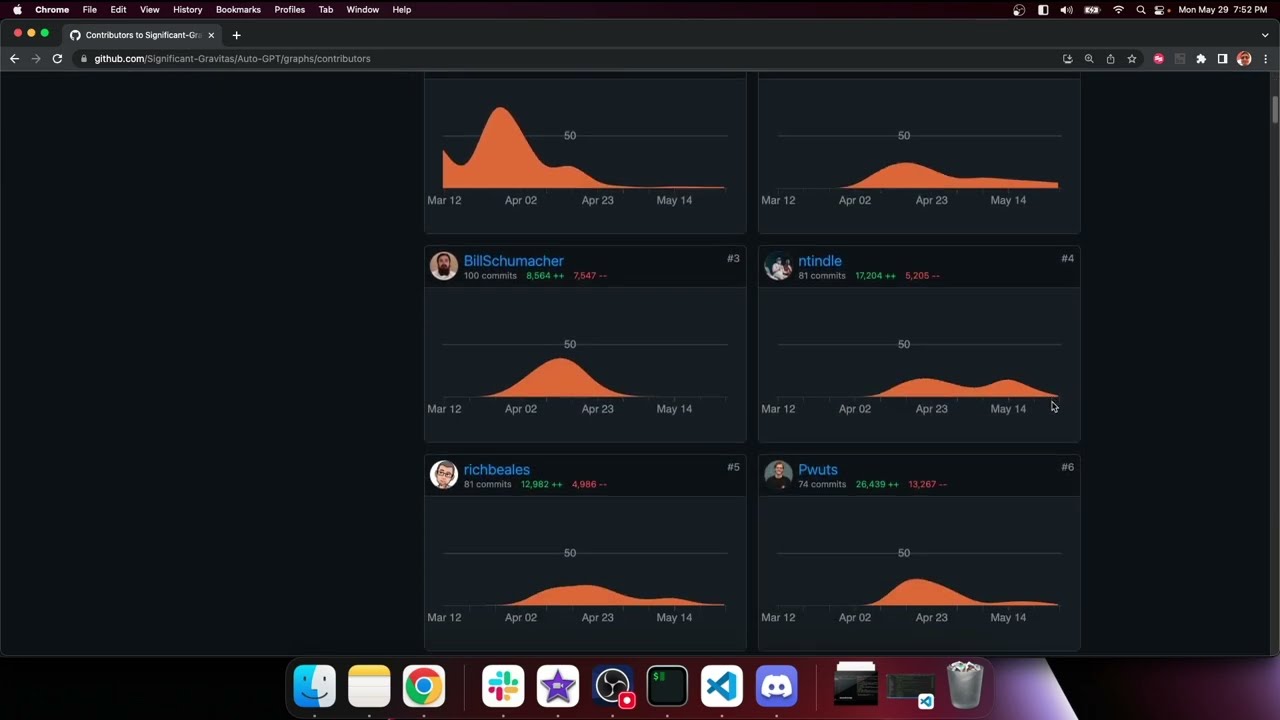Image resolution: width=1280 pixels, height=720 pixels.
Task: Expand the tab search chevron
Action: pos(1265,35)
